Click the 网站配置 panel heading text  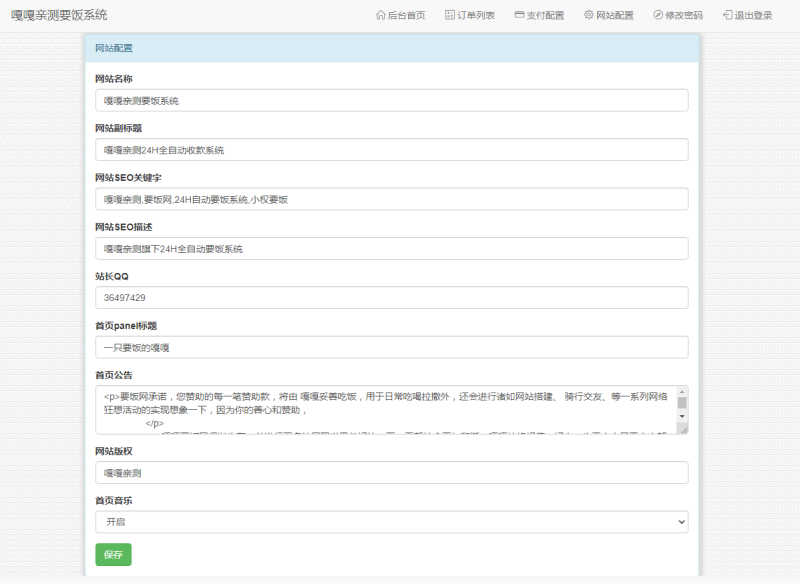tap(114, 48)
